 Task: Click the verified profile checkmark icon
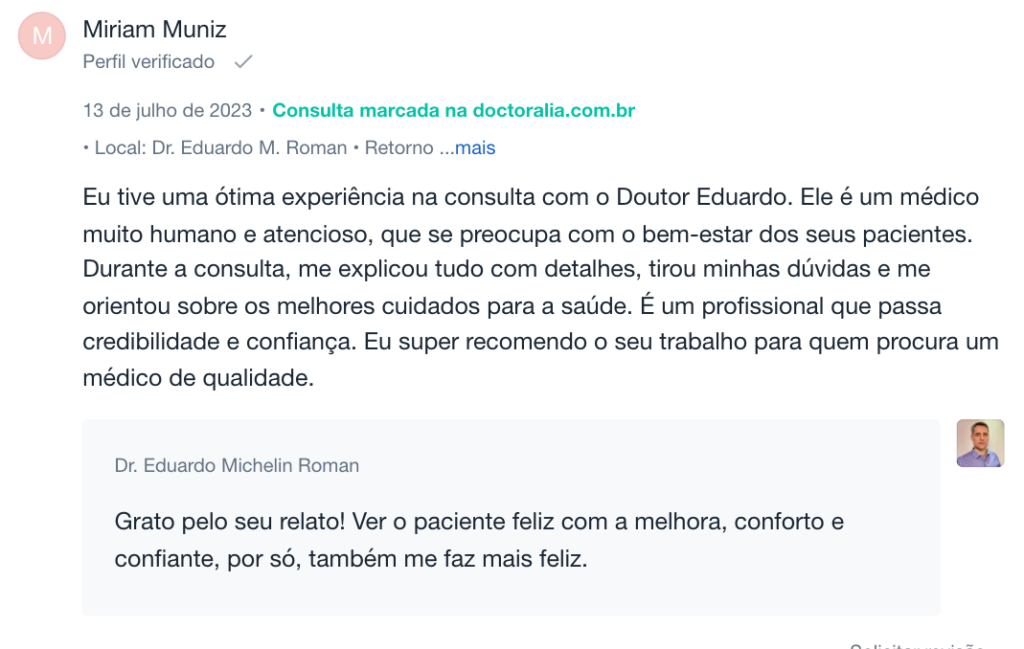pos(244,61)
